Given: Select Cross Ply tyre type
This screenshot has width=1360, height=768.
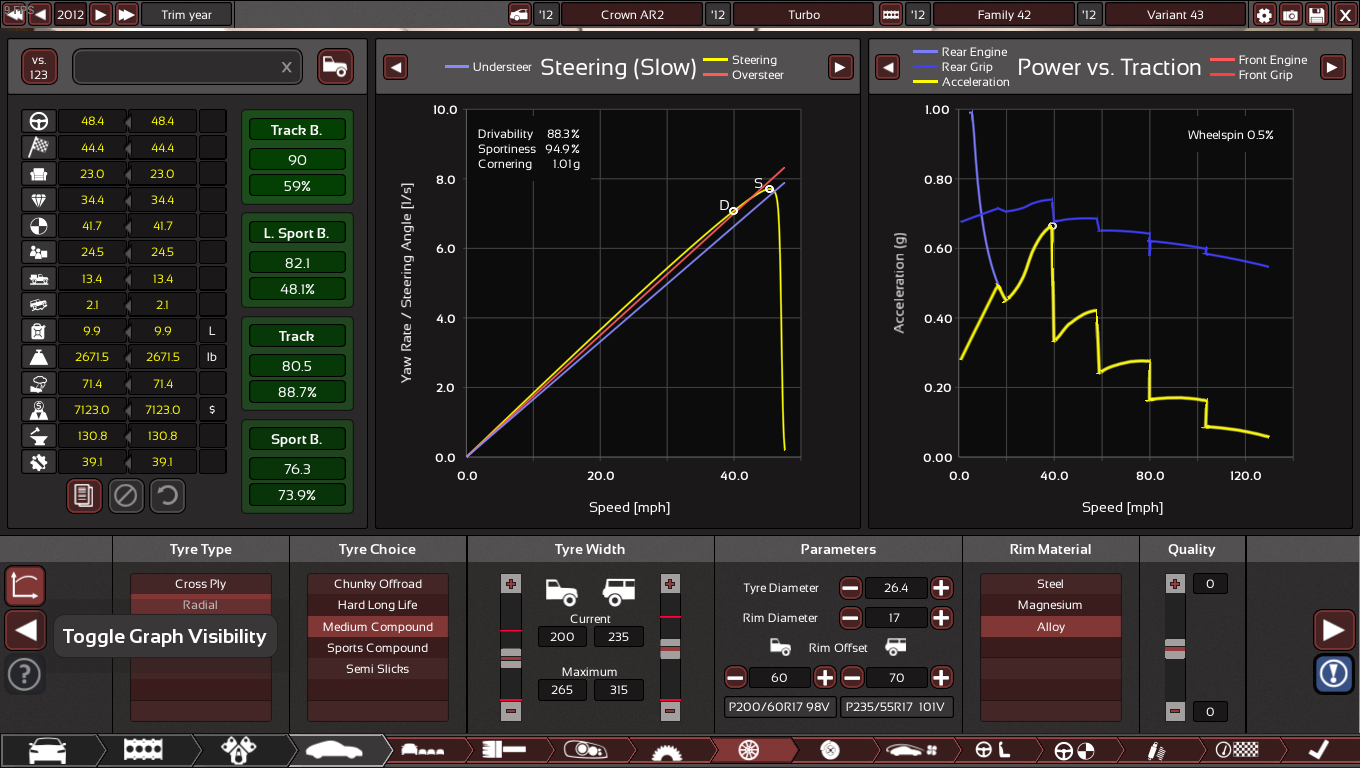Looking at the screenshot, I should point(201,584).
